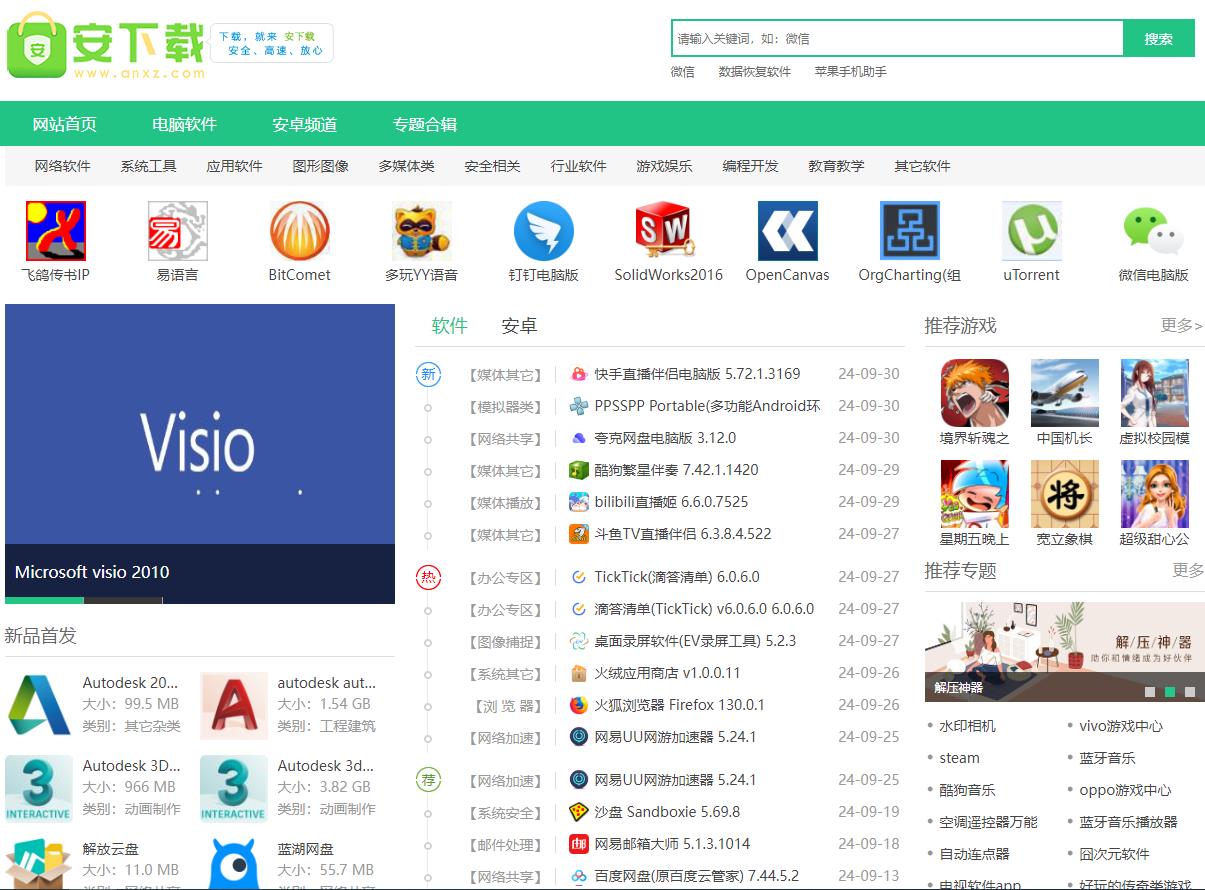This screenshot has height=890, width=1205.
Task: Open 更多> next to 推荐游戏
Action: point(1182,326)
